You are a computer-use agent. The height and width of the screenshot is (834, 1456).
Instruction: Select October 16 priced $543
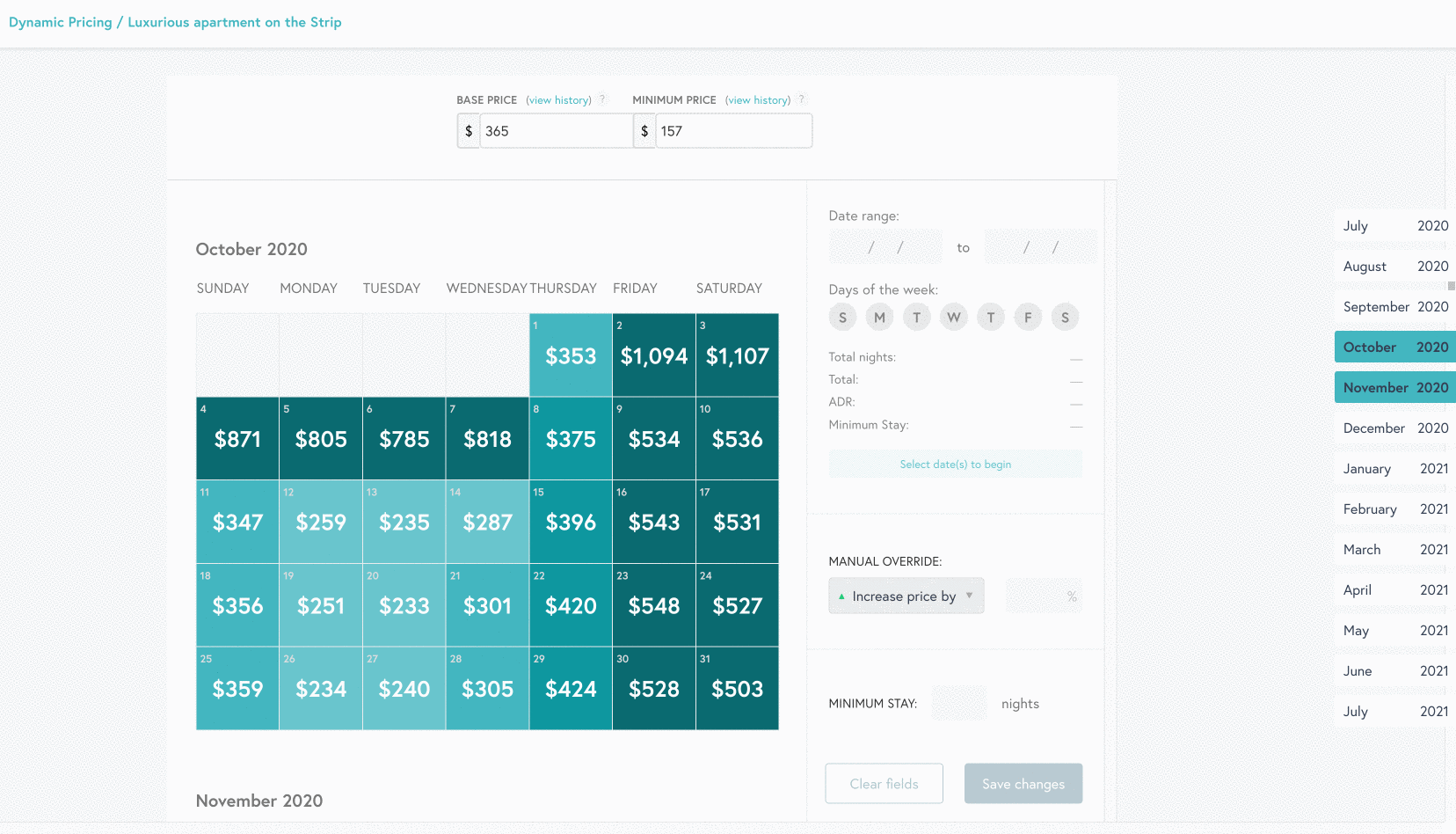[654, 522]
